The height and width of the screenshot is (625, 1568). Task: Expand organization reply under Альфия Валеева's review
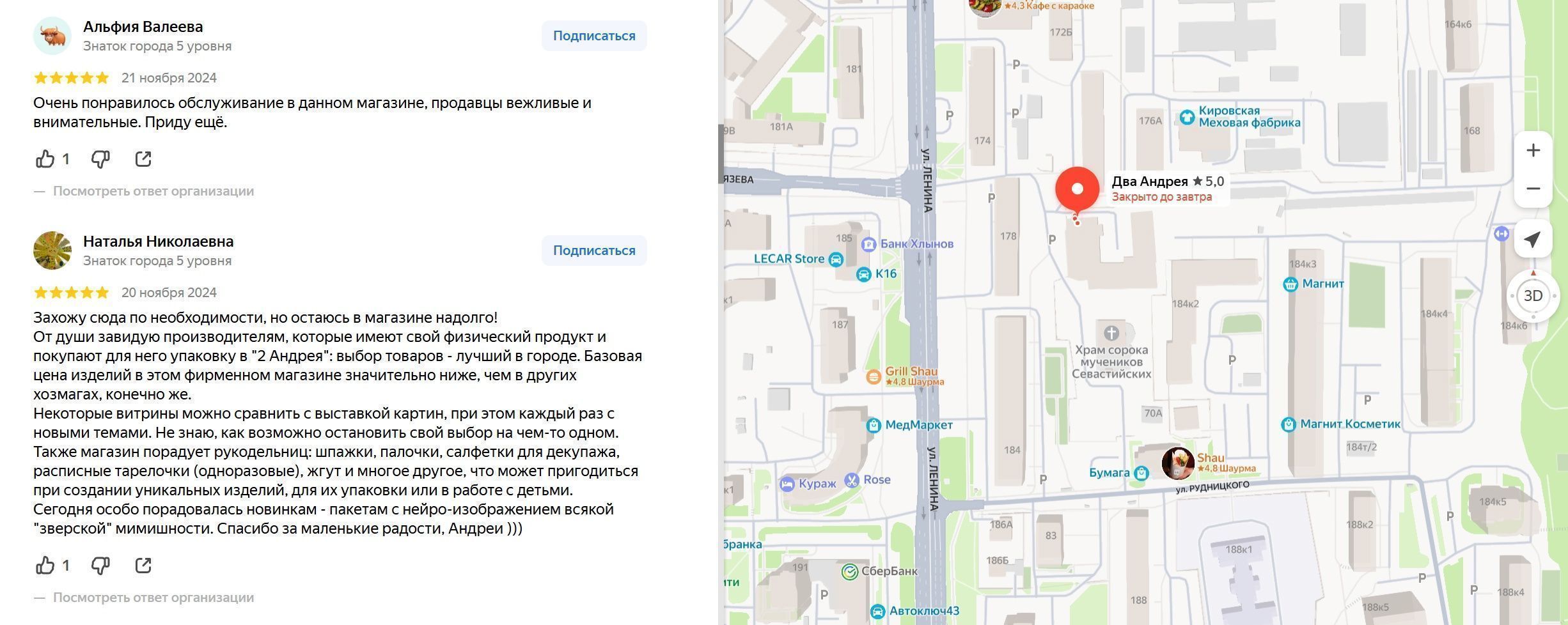click(153, 191)
